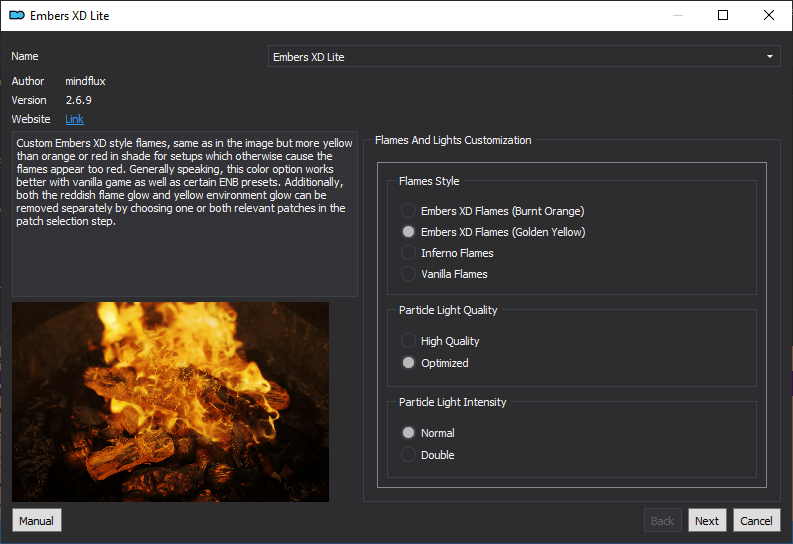Select Embers XD Flames (Burnt Orange) option
This screenshot has height=544, width=793.
tap(493, 211)
